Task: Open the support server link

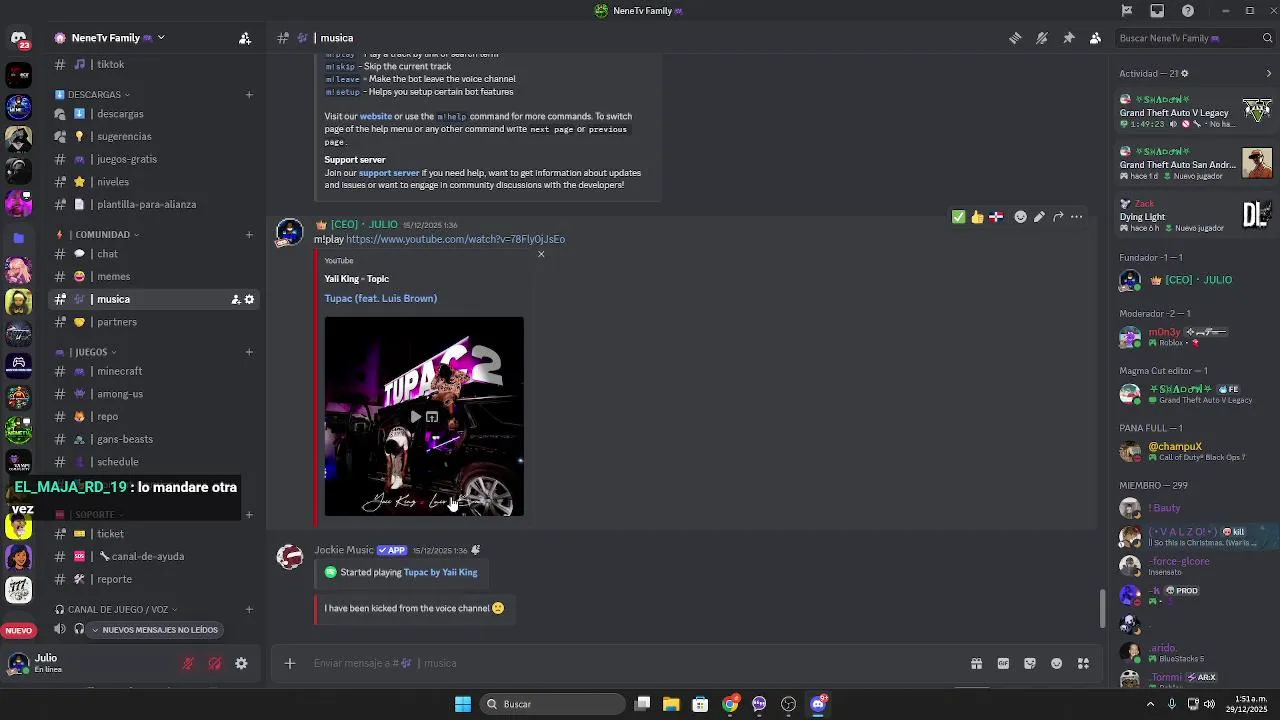Action: tap(389, 173)
